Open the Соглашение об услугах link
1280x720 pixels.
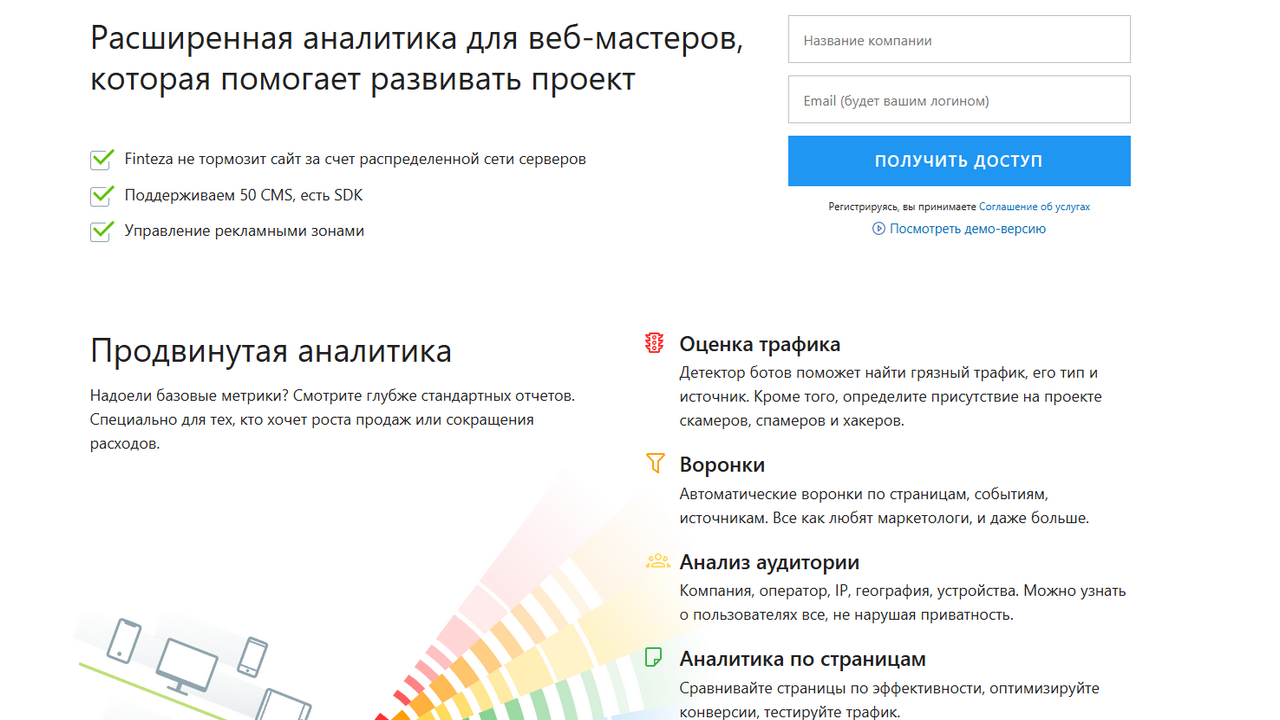point(1034,207)
